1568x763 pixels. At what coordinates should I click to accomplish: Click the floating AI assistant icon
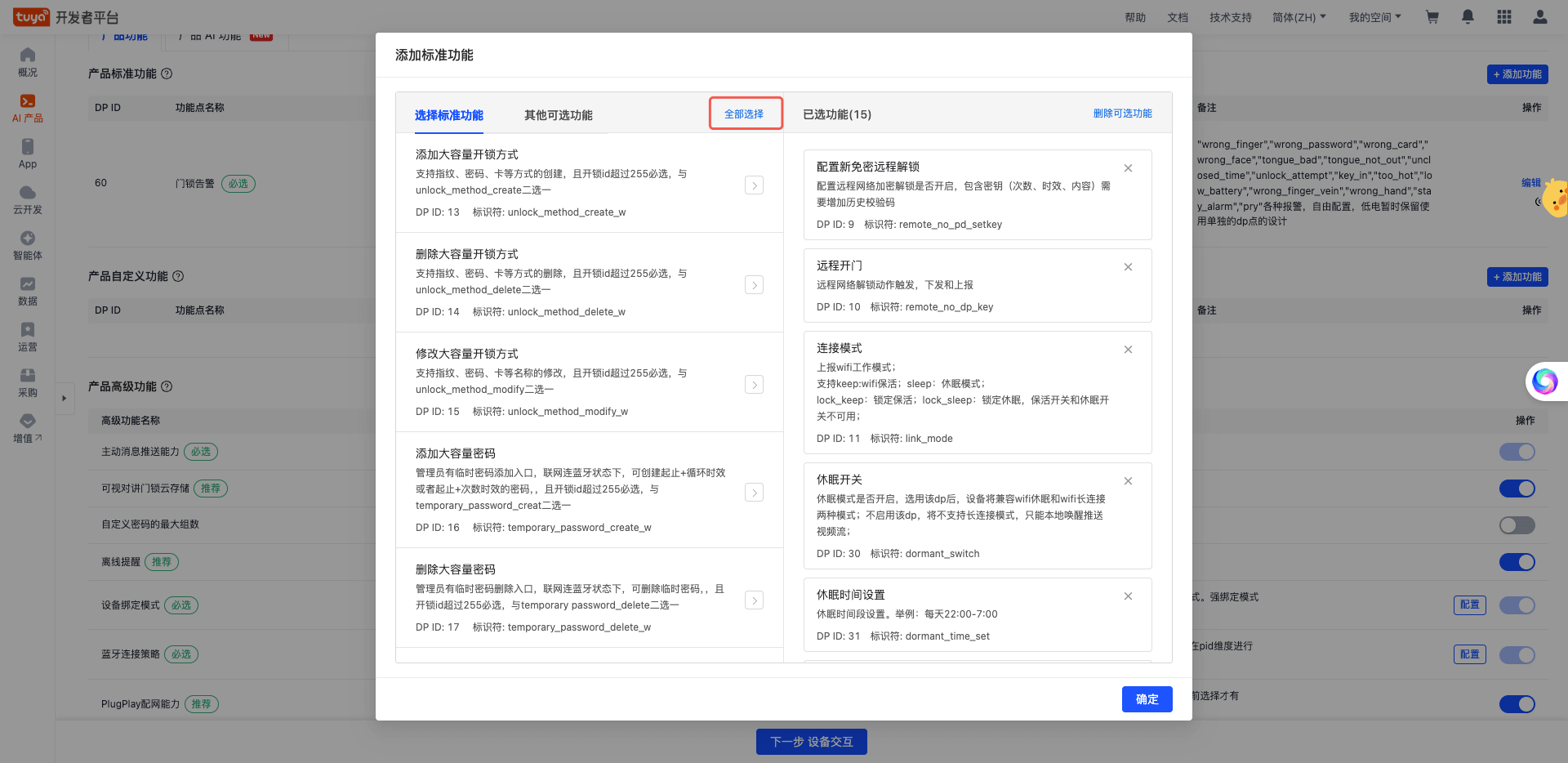pyautogui.click(x=1544, y=381)
